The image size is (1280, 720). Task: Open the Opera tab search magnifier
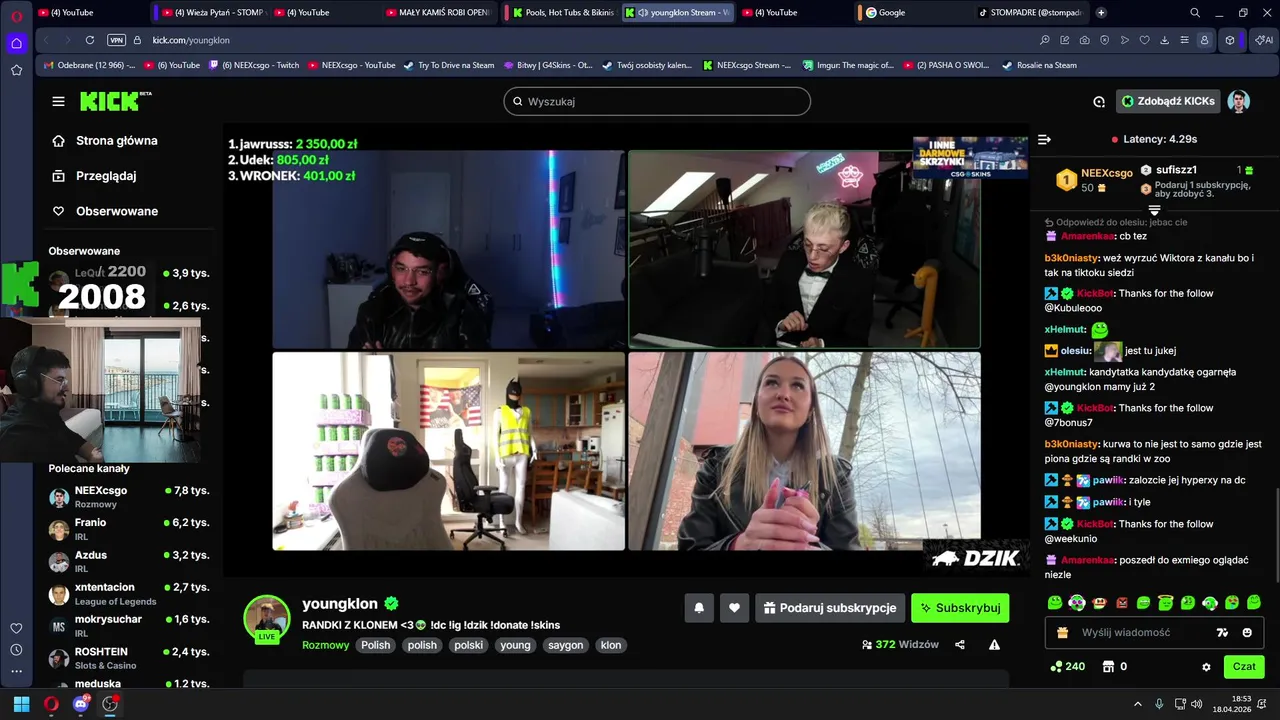(1195, 12)
